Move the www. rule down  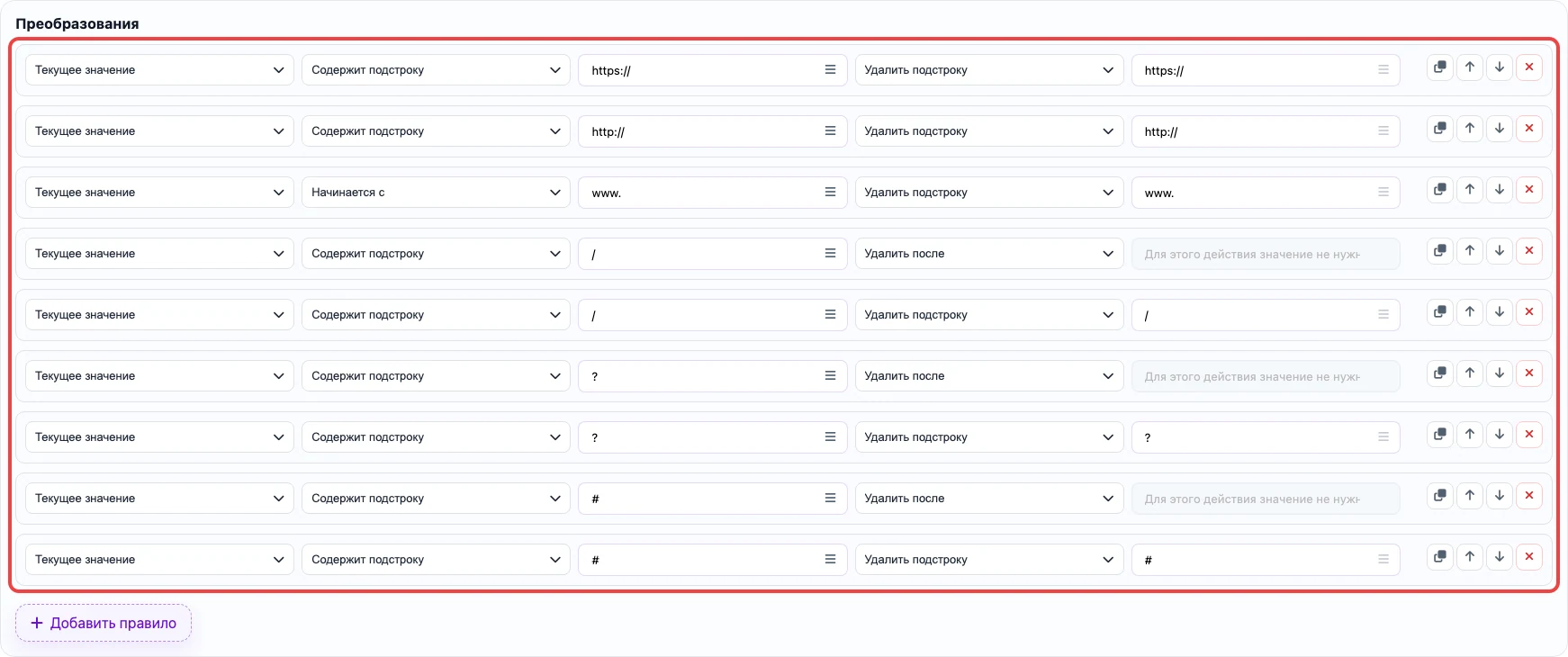click(x=1500, y=190)
